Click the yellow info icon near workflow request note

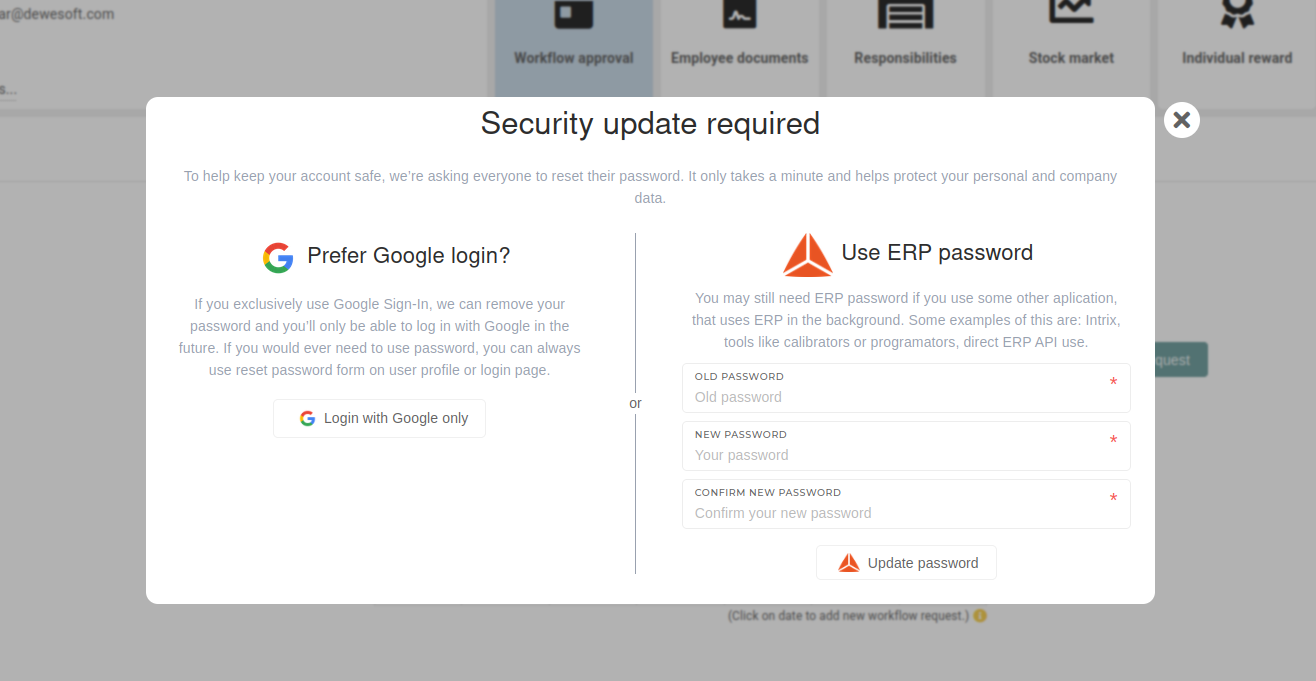click(980, 615)
